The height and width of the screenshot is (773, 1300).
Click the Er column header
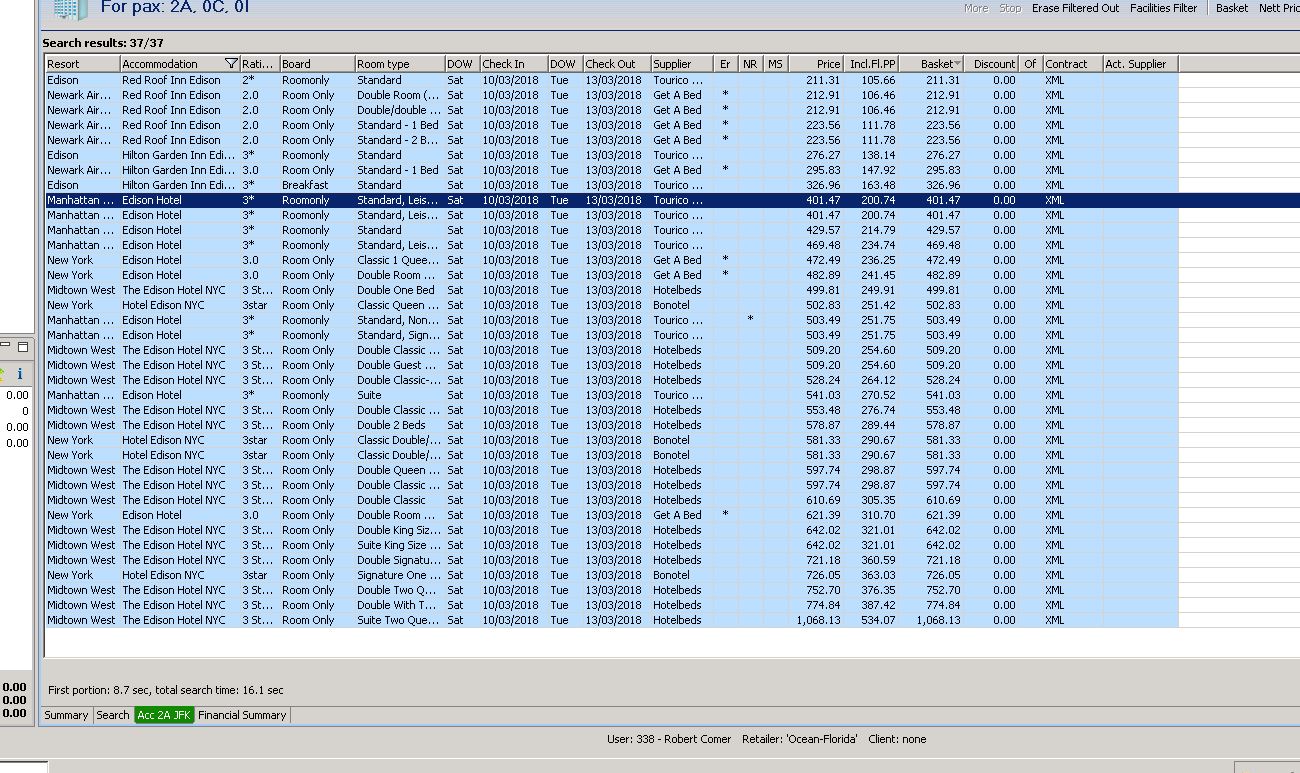pyautogui.click(x=725, y=64)
